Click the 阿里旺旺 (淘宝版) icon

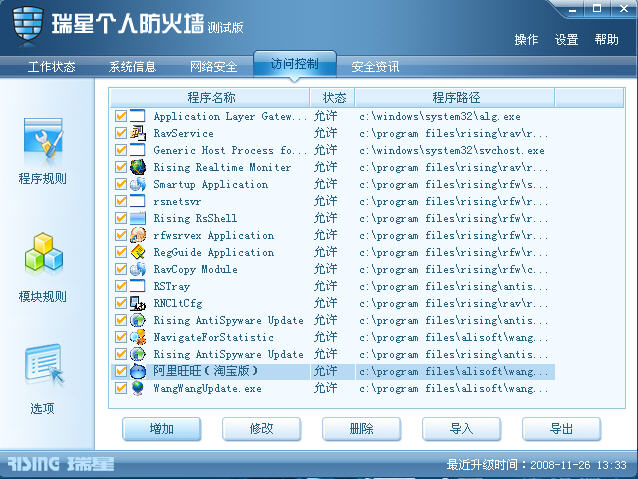pos(138,371)
